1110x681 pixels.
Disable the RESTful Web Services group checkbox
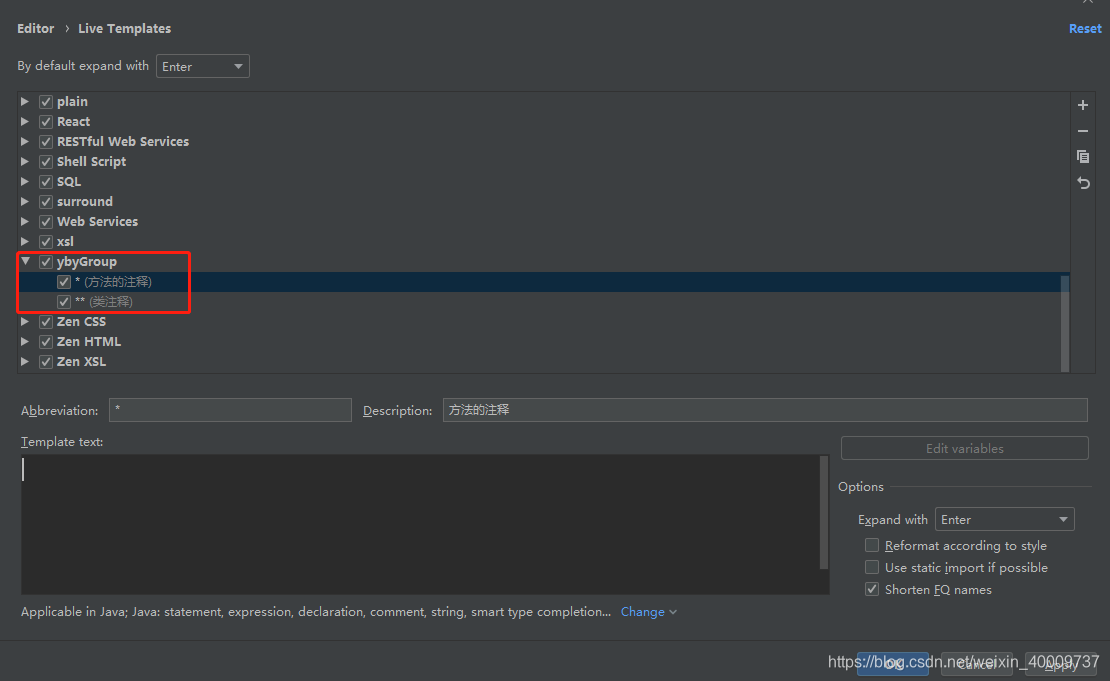pos(46,142)
